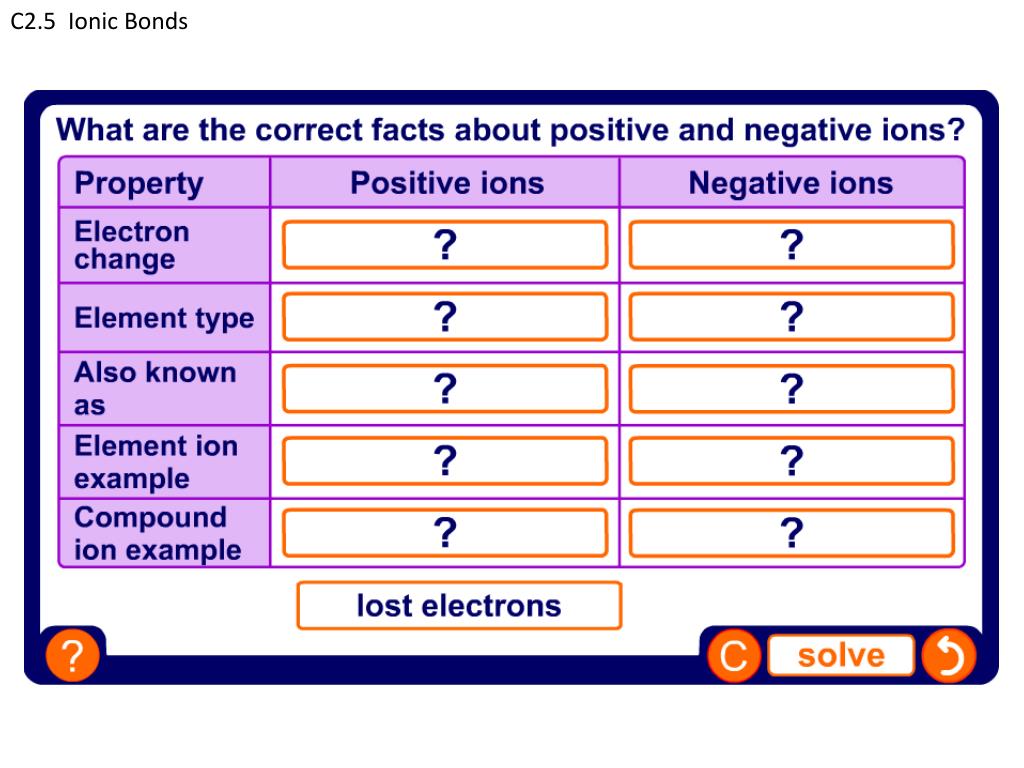1024x768 pixels.
Task: Click Positive ions Compound ion example box
Action: point(445,533)
